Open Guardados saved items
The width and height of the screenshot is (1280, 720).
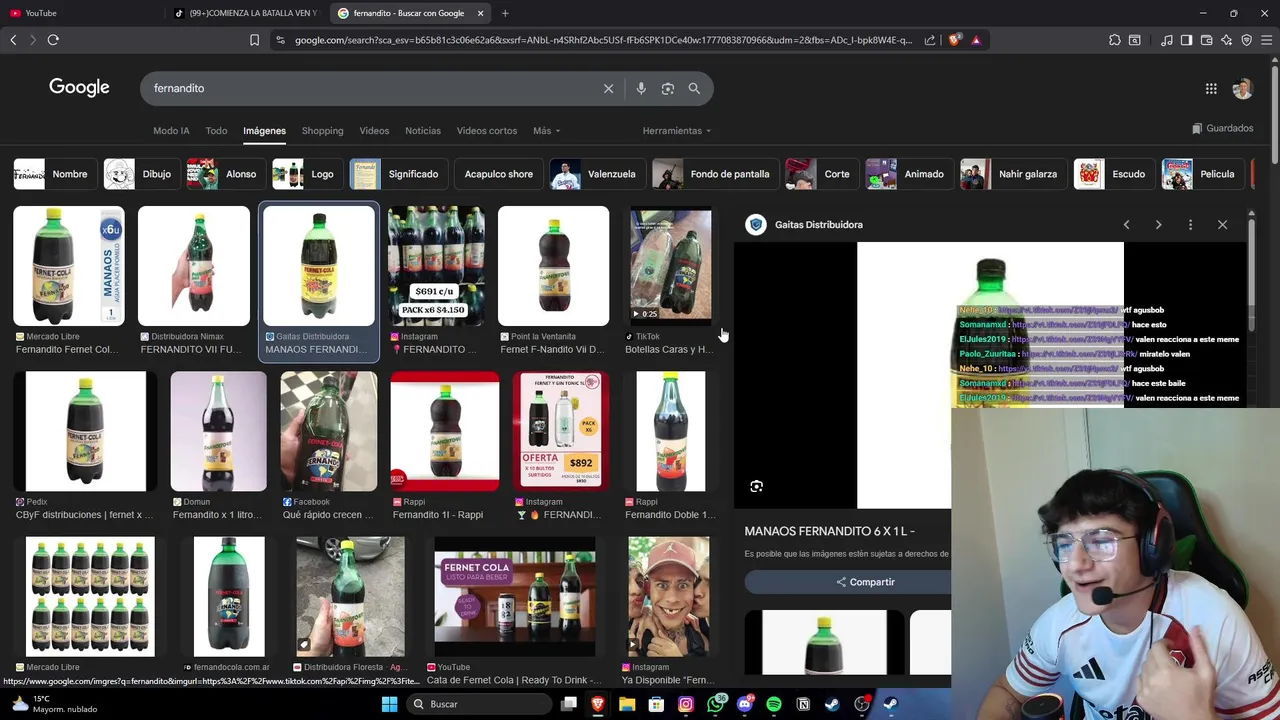click(x=1223, y=128)
